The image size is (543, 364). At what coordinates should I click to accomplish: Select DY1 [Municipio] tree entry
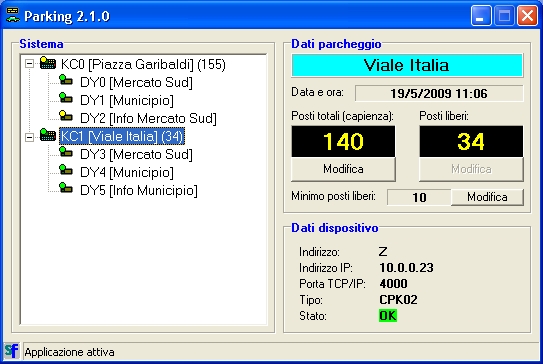(127, 100)
